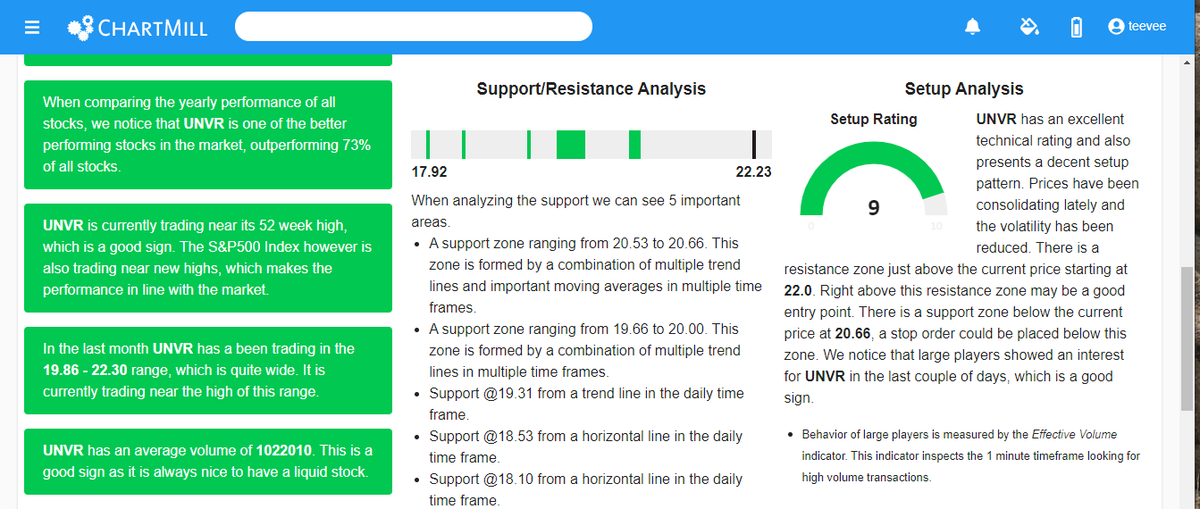
Task: Click the 17.92 low value label
Action: click(430, 172)
